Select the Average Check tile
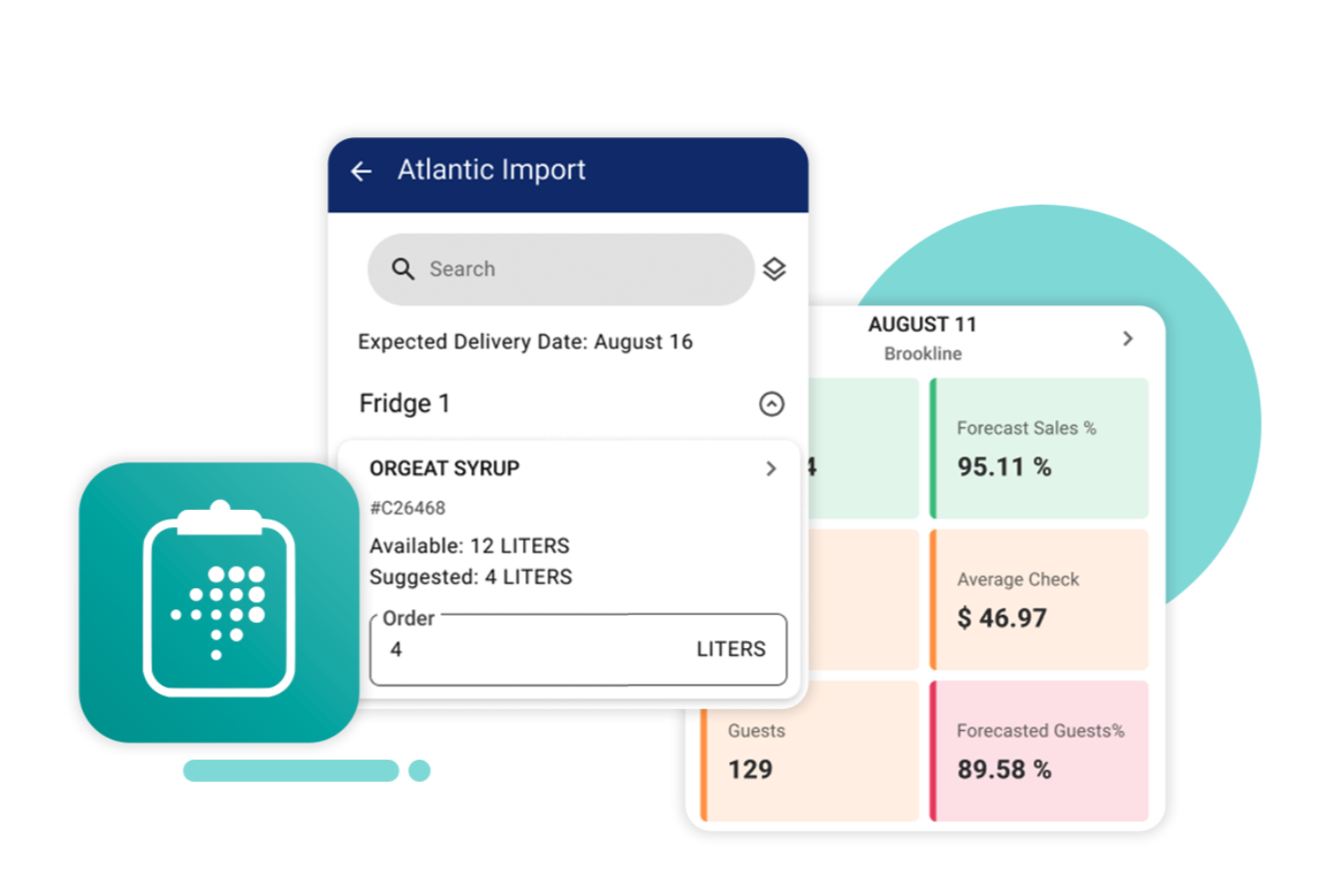This screenshot has height=896, width=1340. tap(1039, 600)
